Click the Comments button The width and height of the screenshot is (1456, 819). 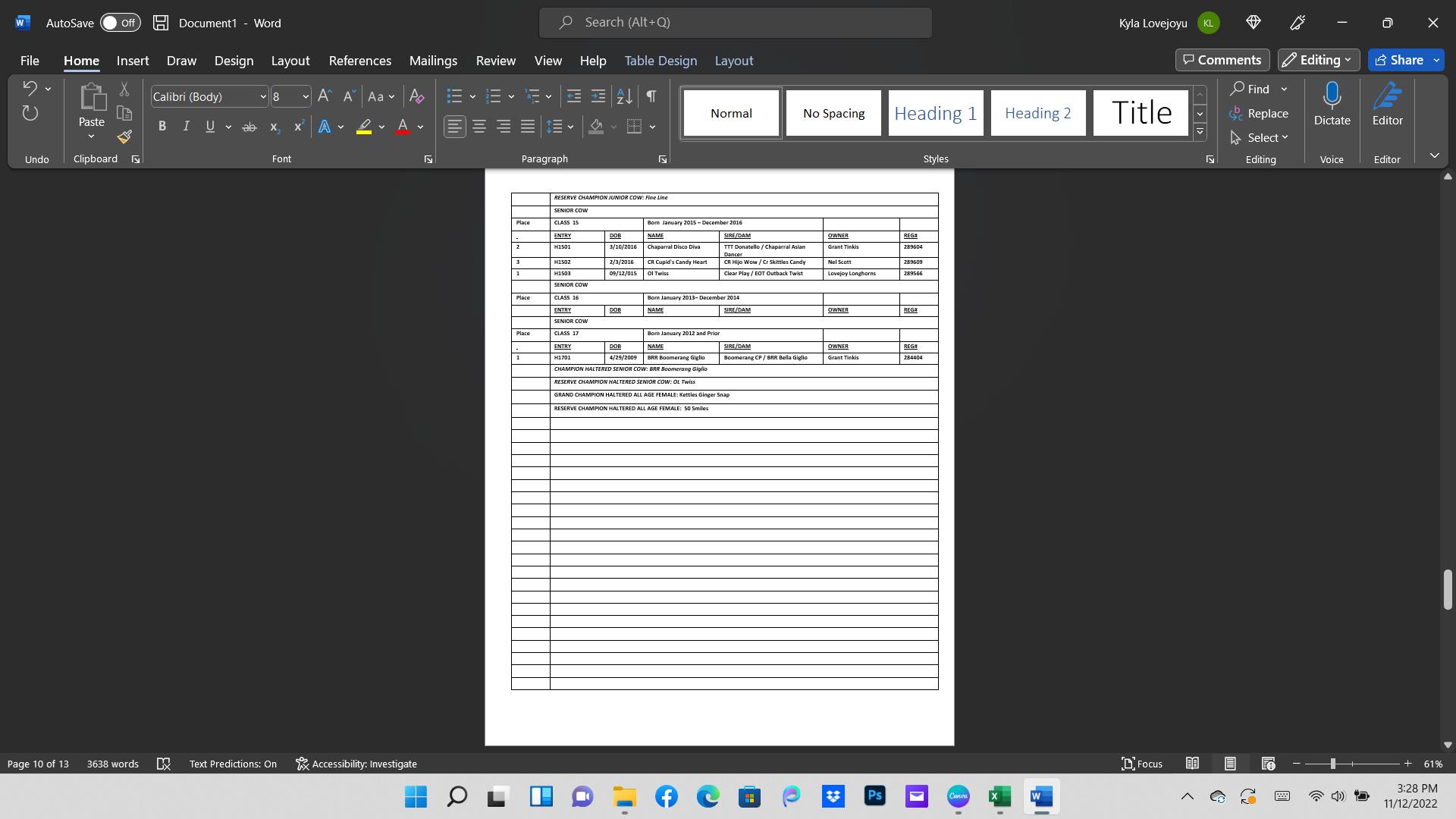[1222, 60]
